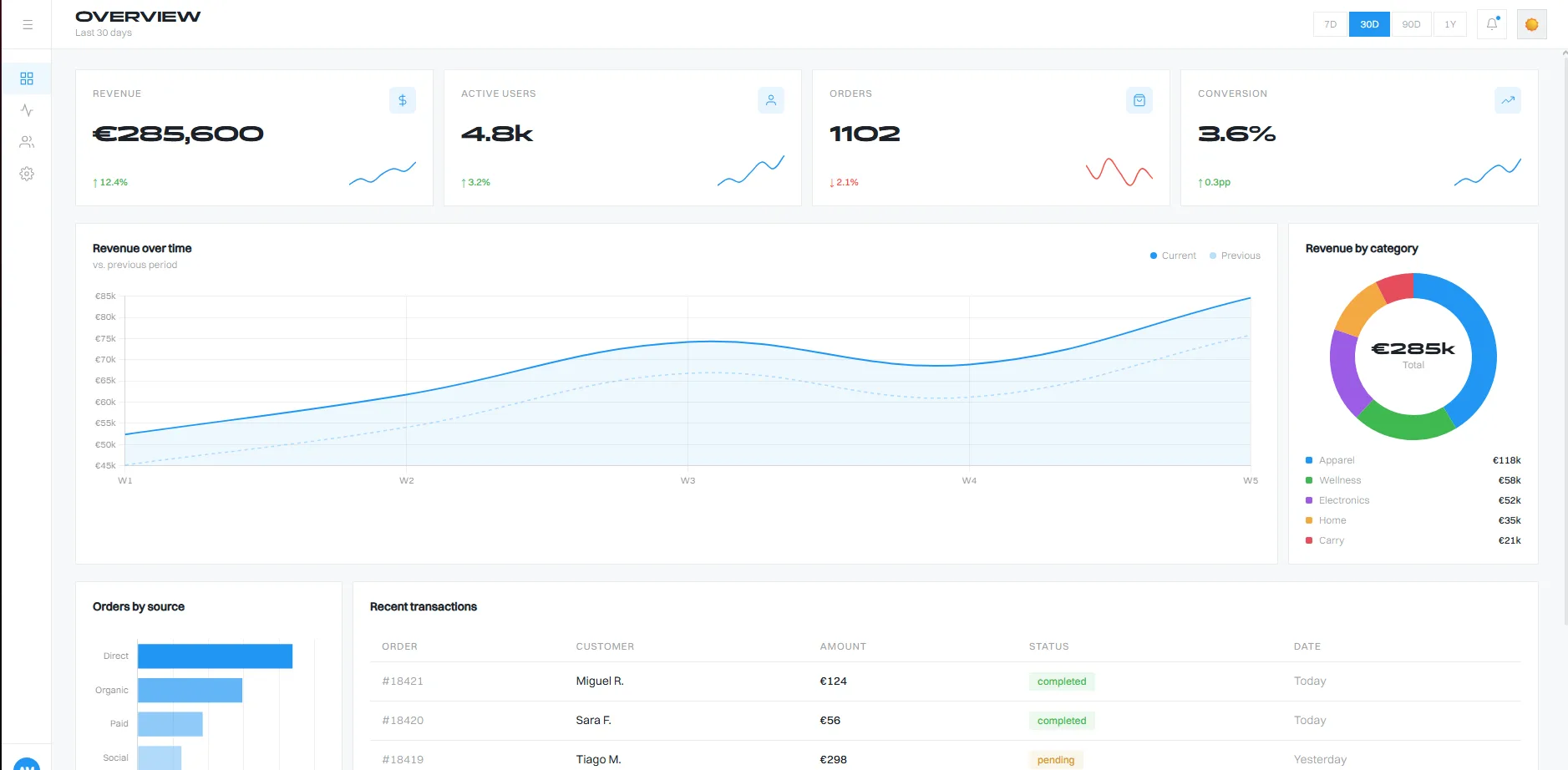The height and width of the screenshot is (770, 1568).
Task: Click the Apparel legend color swatch
Action: pos(1309,460)
